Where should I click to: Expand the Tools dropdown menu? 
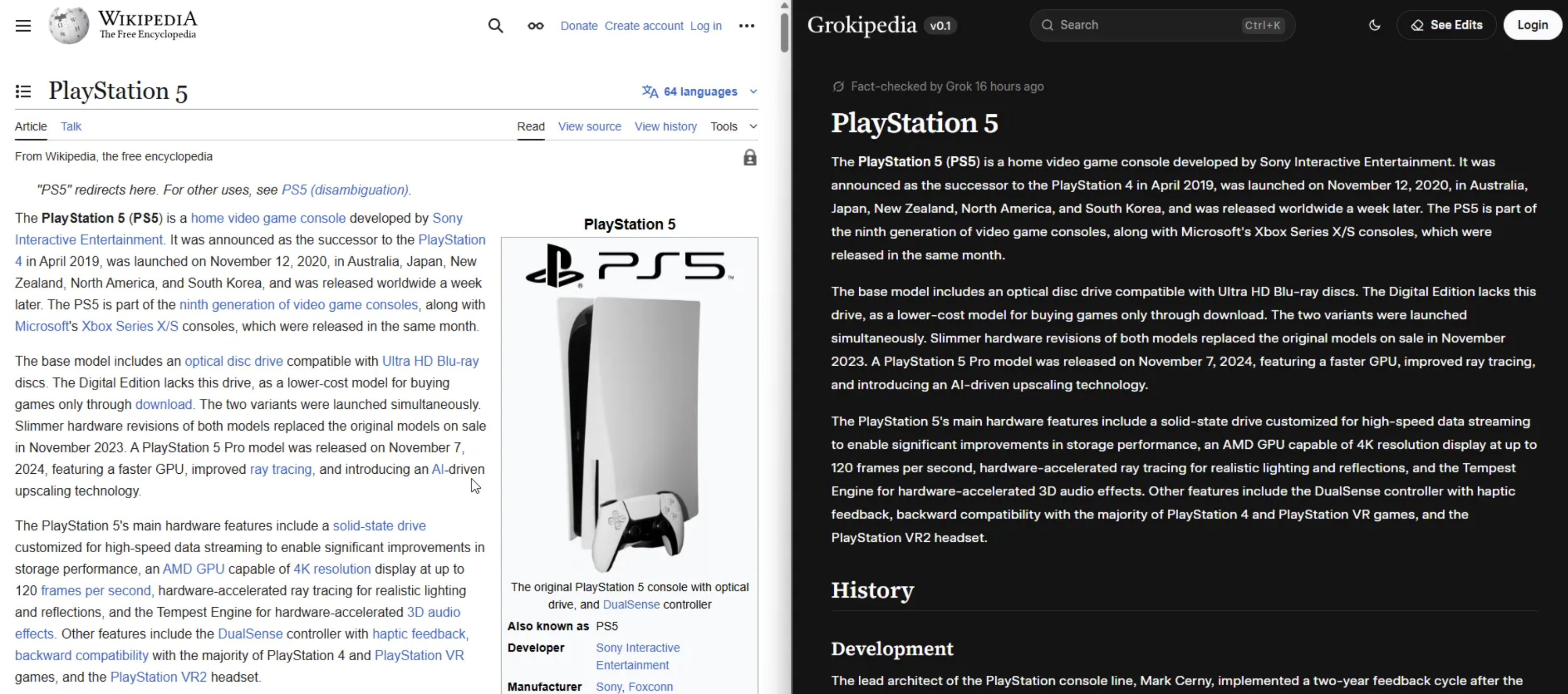[x=724, y=126]
